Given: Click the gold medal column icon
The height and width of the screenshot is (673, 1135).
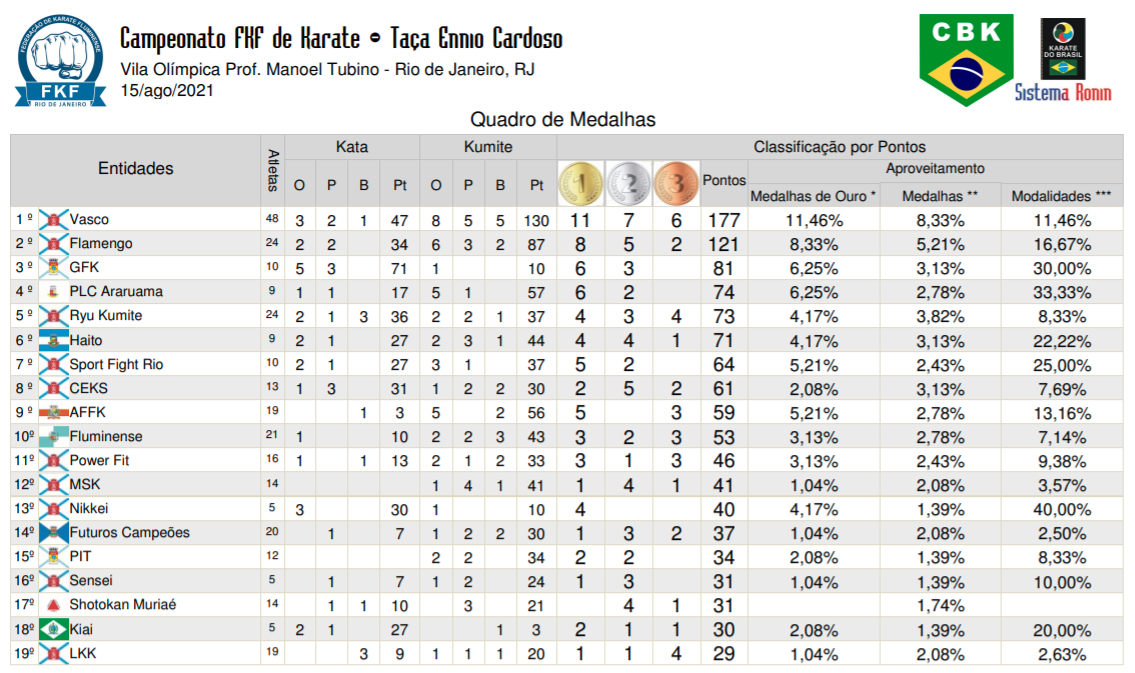Looking at the screenshot, I should pos(579,183).
